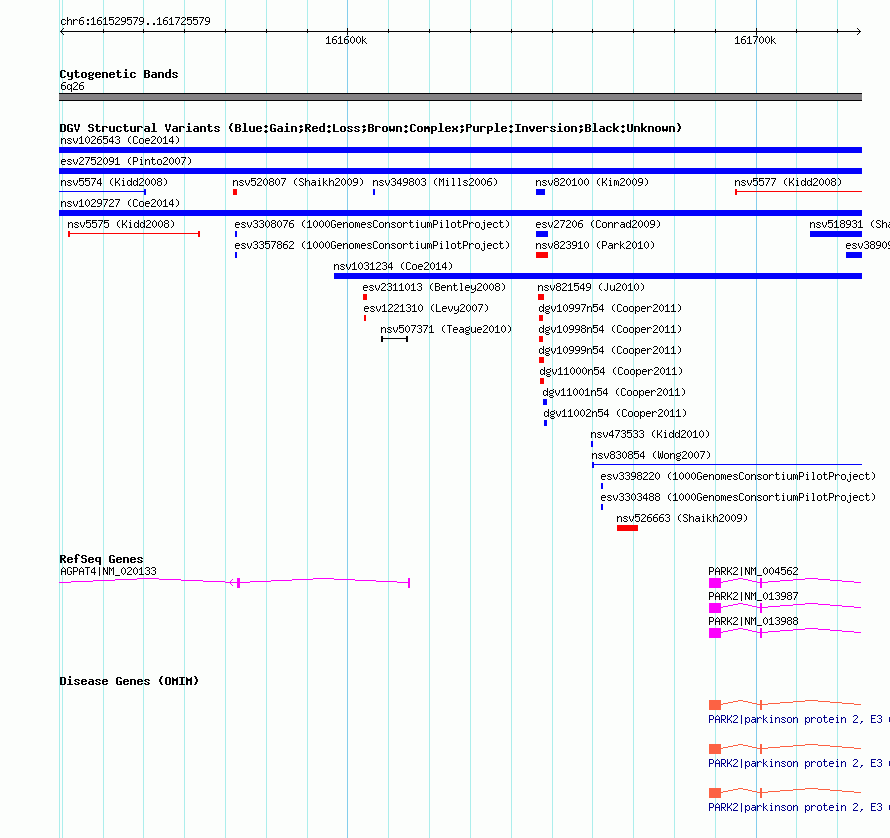This screenshot has height=838, width=890.
Task: Click dgv11001n54 (Cooper2011) variant label
Action: [614, 392]
